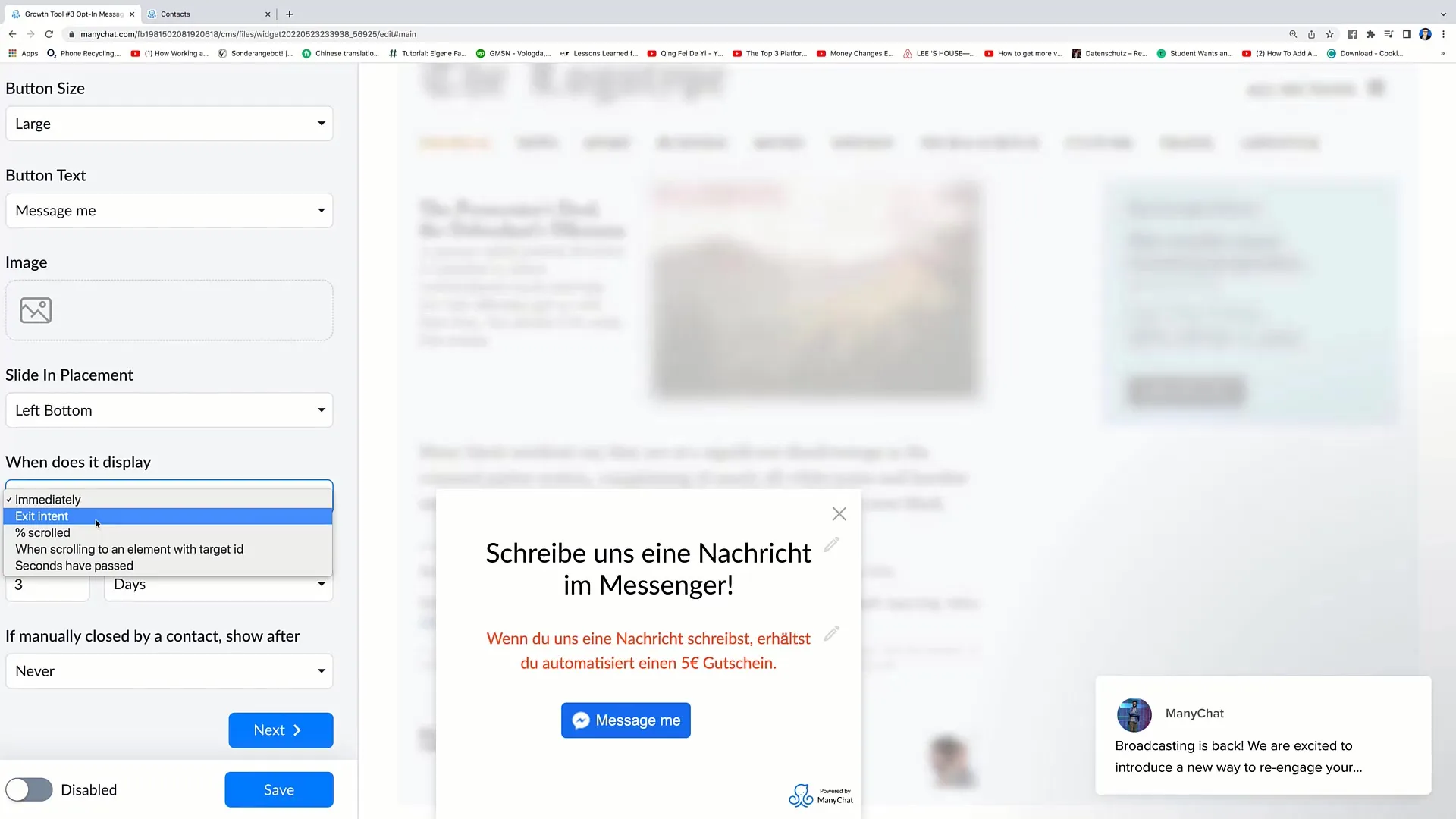Select % scrolled display option
The image size is (1456, 819).
pos(42,533)
